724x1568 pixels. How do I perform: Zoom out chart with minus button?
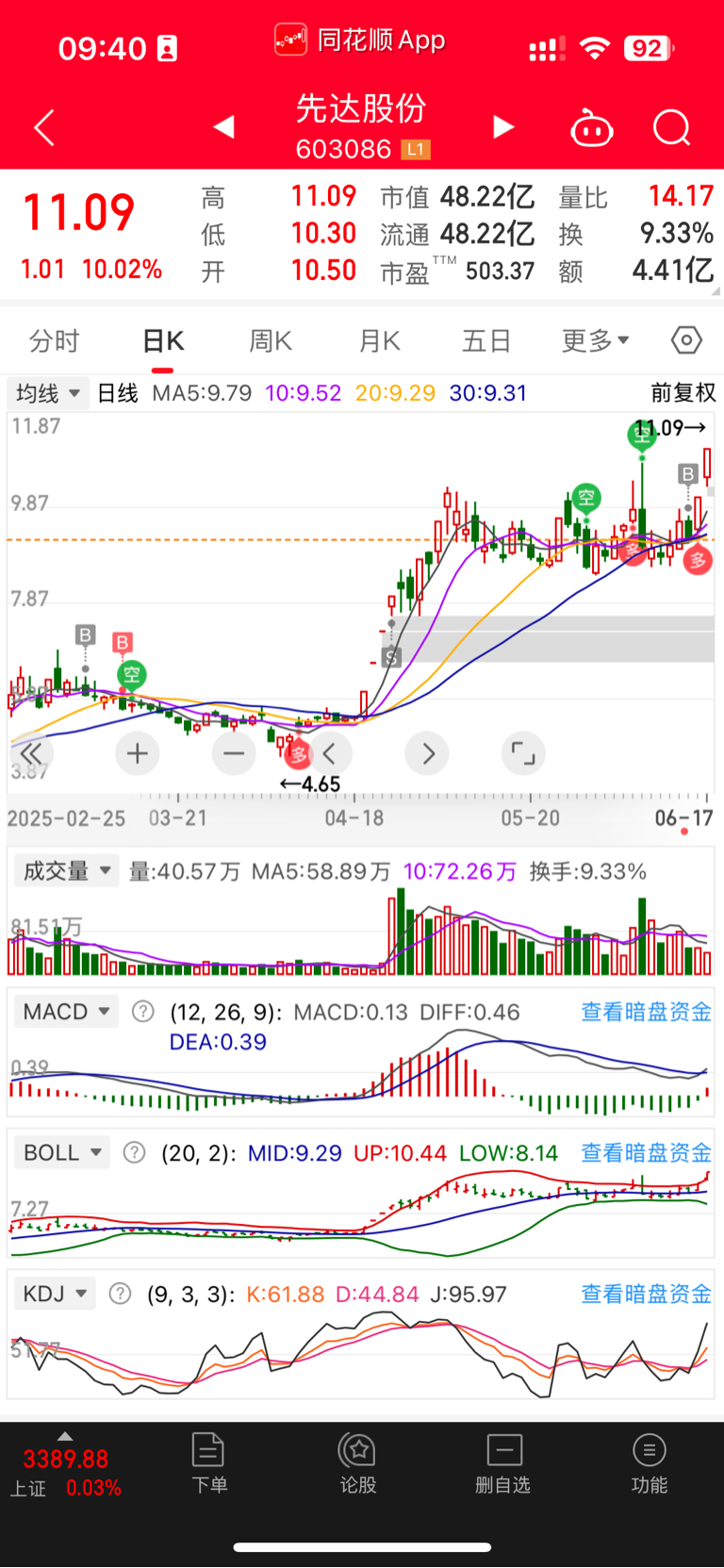234,753
